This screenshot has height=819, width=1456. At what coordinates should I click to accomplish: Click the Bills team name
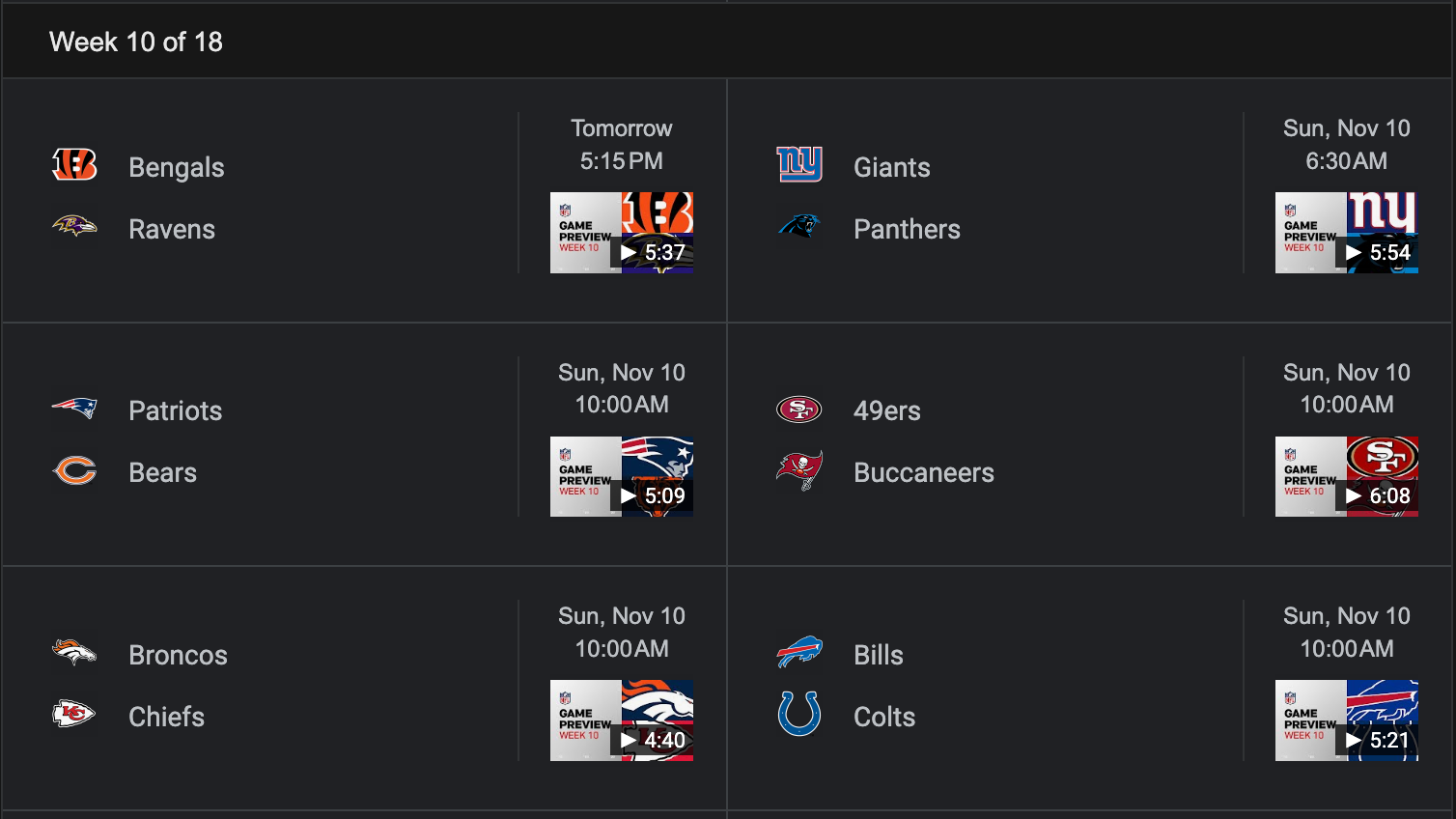(x=878, y=654)
